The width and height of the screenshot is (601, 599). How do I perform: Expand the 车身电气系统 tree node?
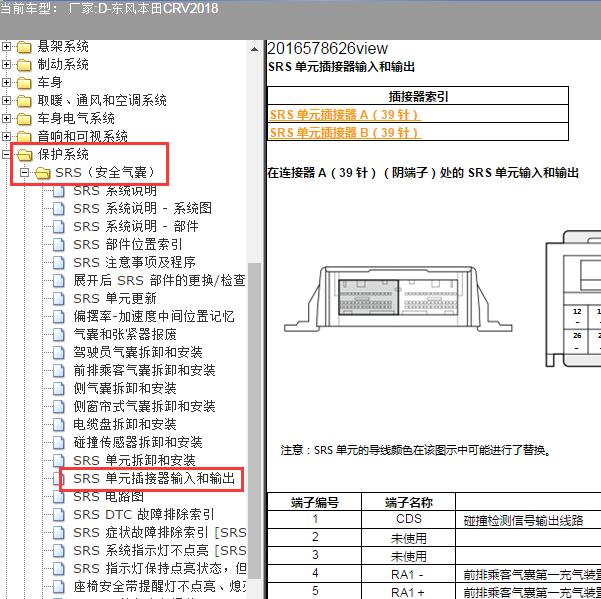coord(6,118)
